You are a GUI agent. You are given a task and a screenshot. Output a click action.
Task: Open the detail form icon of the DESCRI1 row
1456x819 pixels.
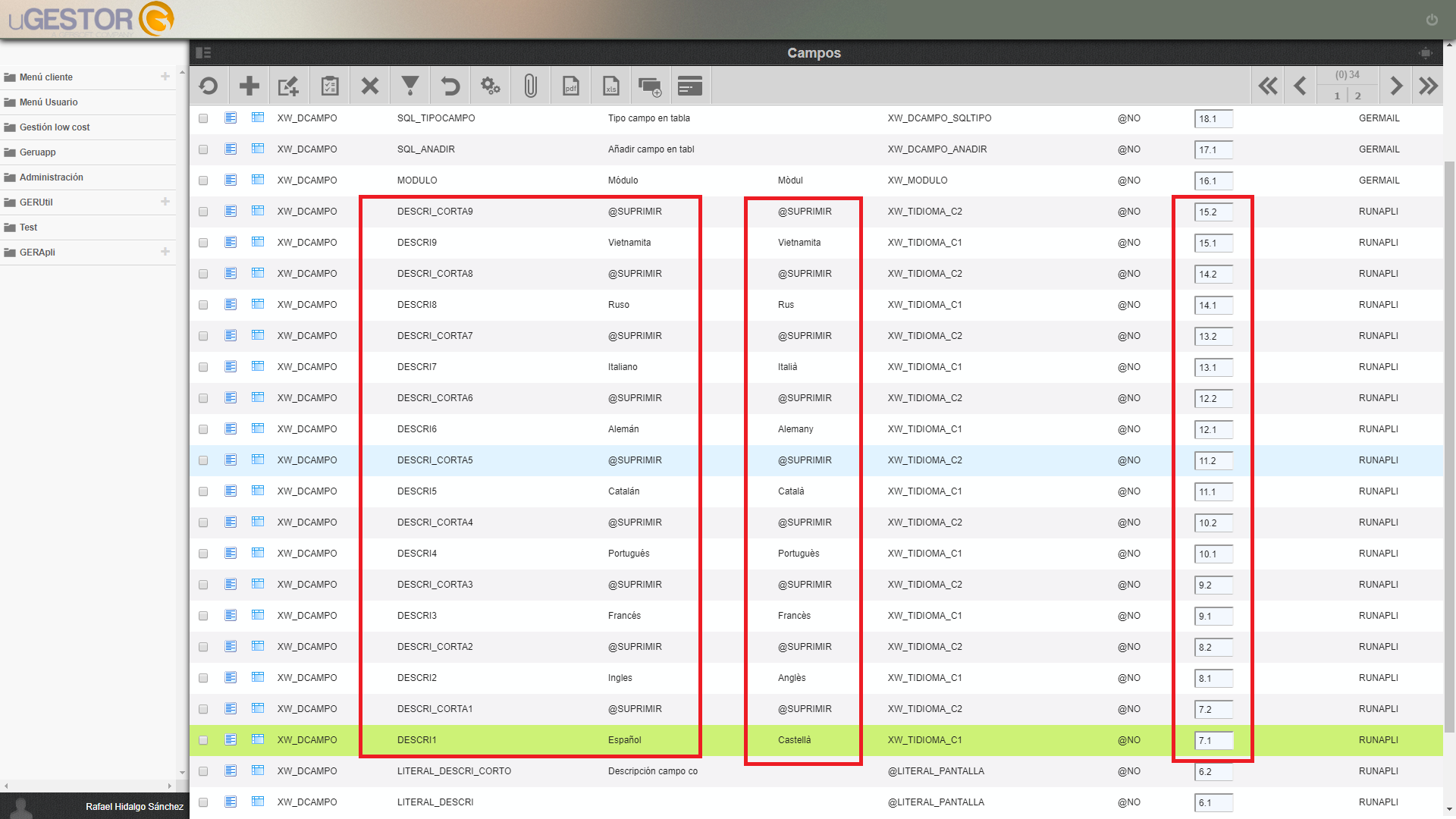231,739
